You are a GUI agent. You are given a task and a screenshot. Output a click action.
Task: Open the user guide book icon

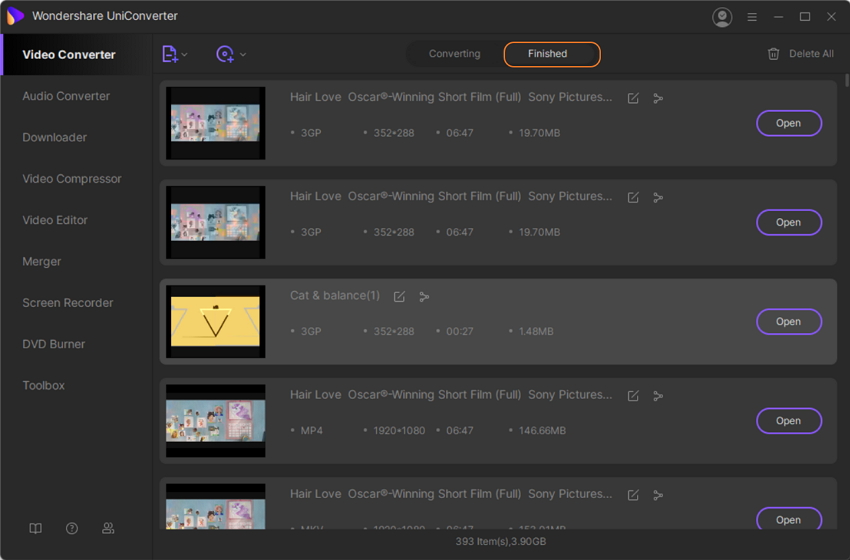[35, 528]
